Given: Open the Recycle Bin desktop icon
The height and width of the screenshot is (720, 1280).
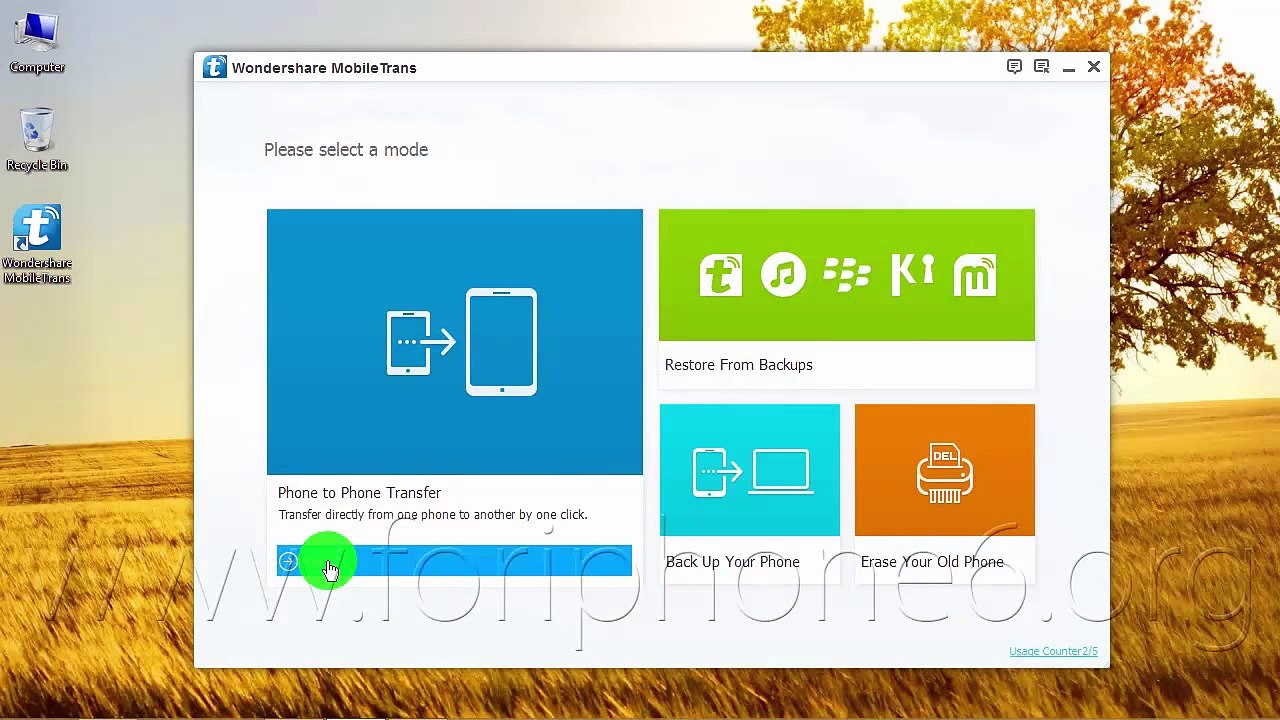Looking at the screenshot, I should [x=37, y=140].
